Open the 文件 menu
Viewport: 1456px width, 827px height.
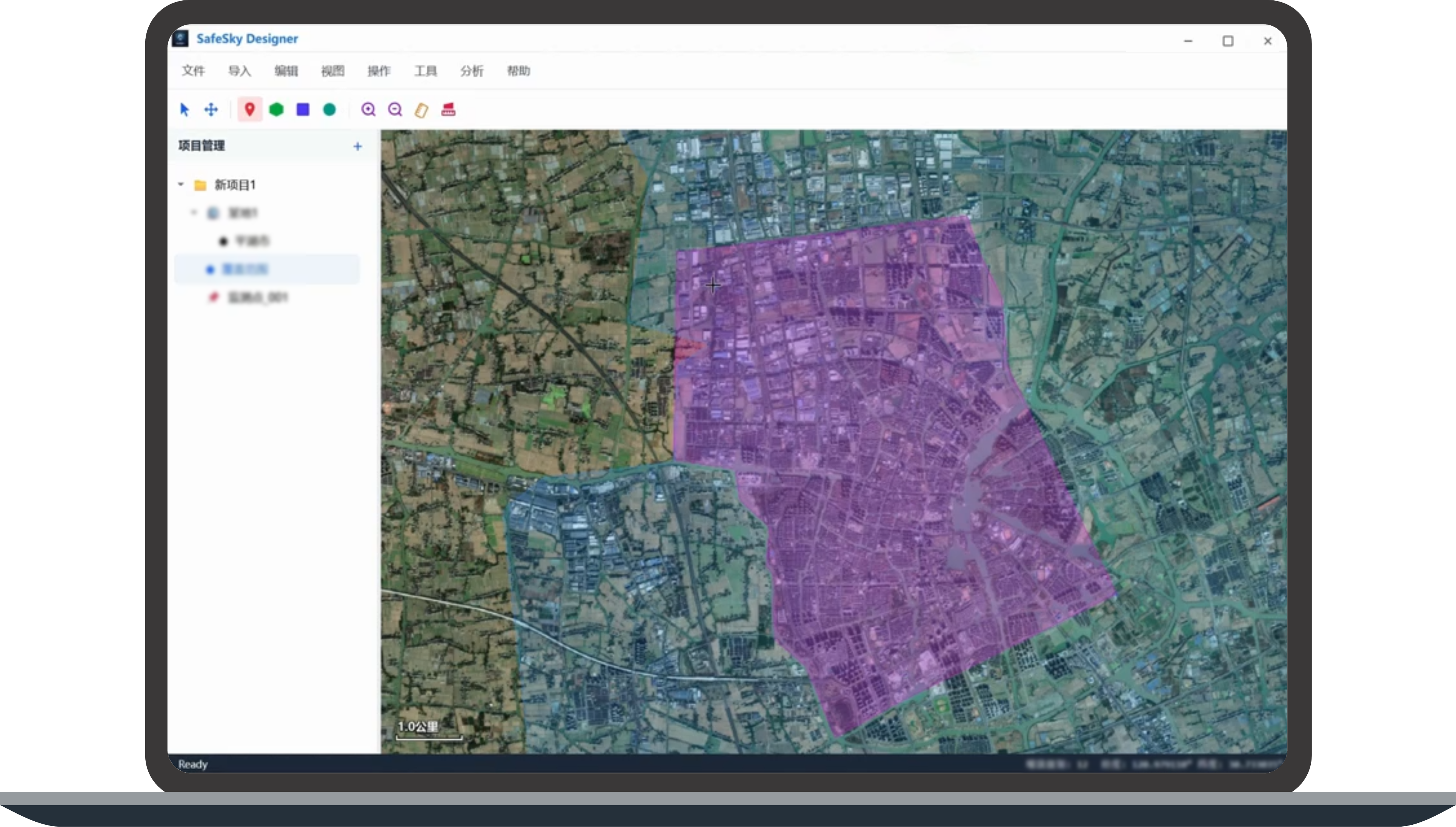pos(193,71)
